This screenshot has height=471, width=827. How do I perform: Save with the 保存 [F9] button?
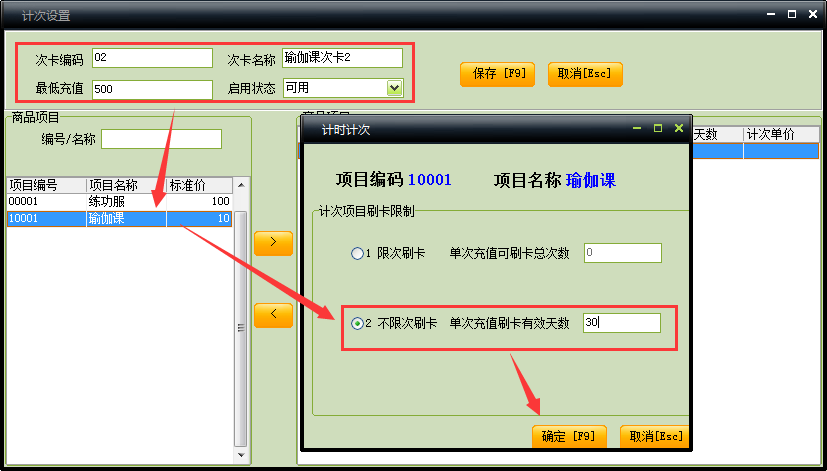(x=497, y=74)
